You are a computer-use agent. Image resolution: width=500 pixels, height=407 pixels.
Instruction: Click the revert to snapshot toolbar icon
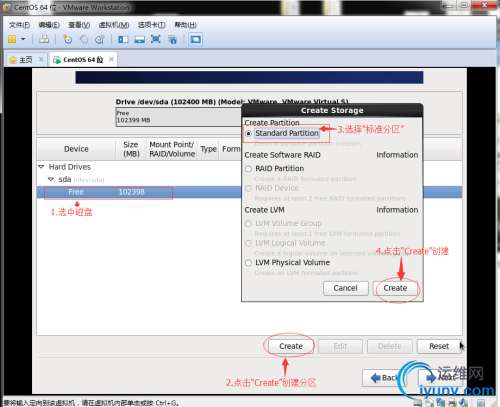tap(84, 39)
